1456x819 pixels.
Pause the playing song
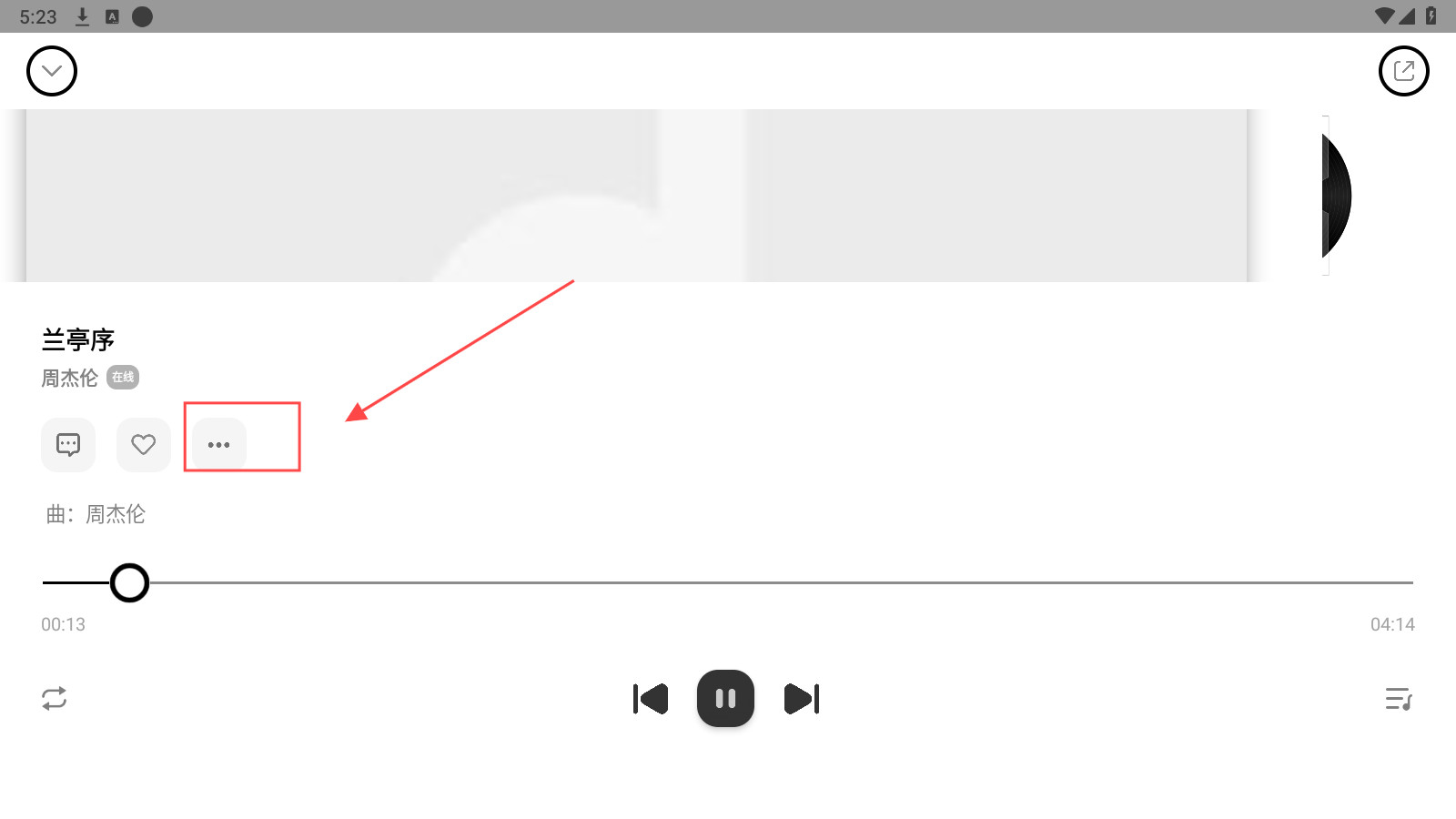725,699
